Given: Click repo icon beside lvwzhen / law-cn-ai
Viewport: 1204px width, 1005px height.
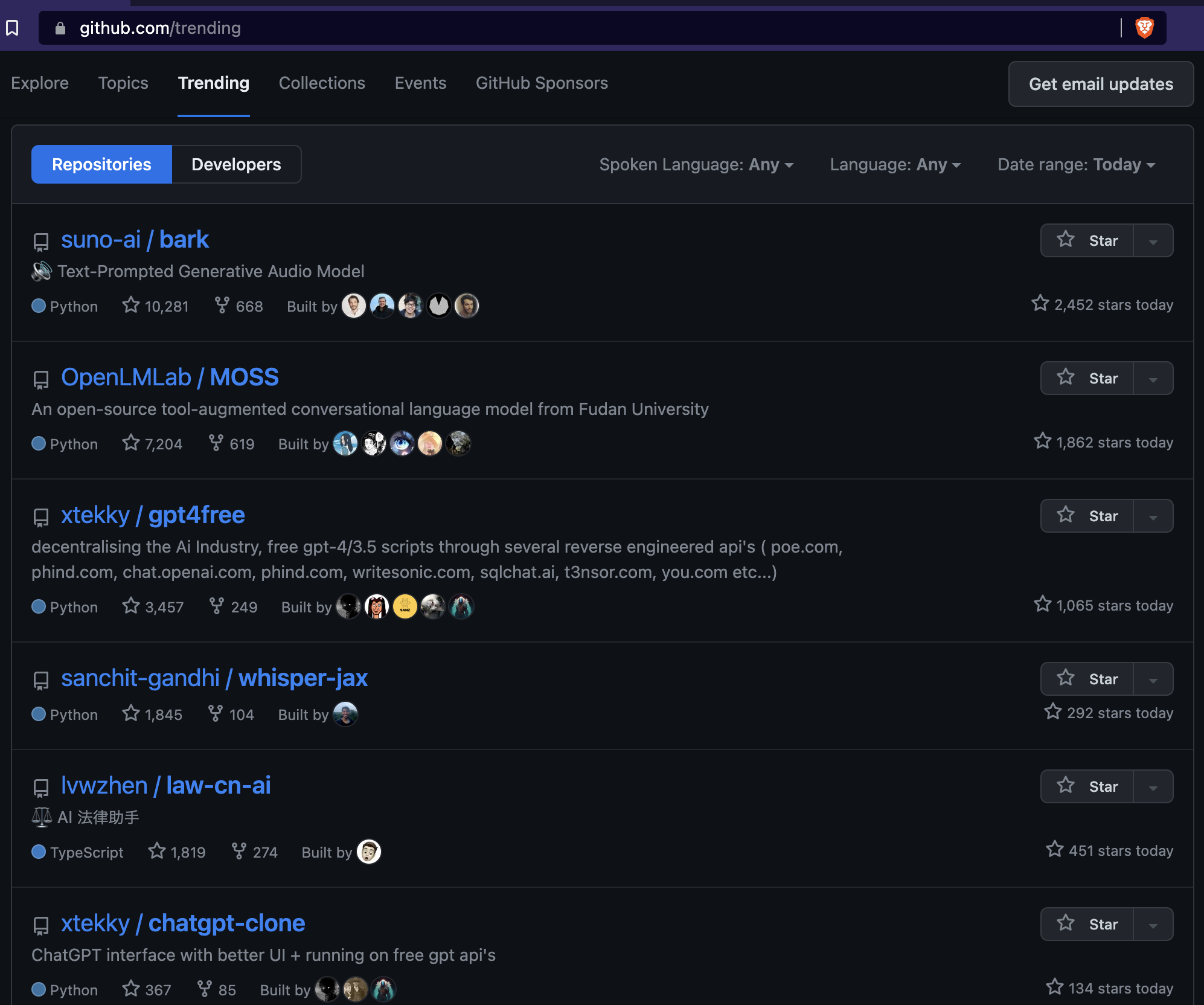Looking at the screenshot, I should tap(41, 788).
